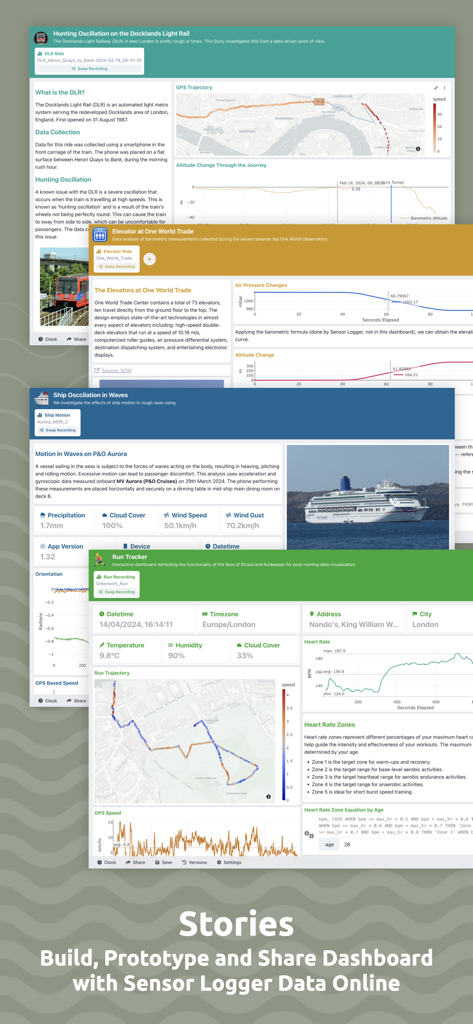473x1024 pixels.
Task: Click the pencil edit icon on GPS Trajectory panel
Action: [436, 88]
